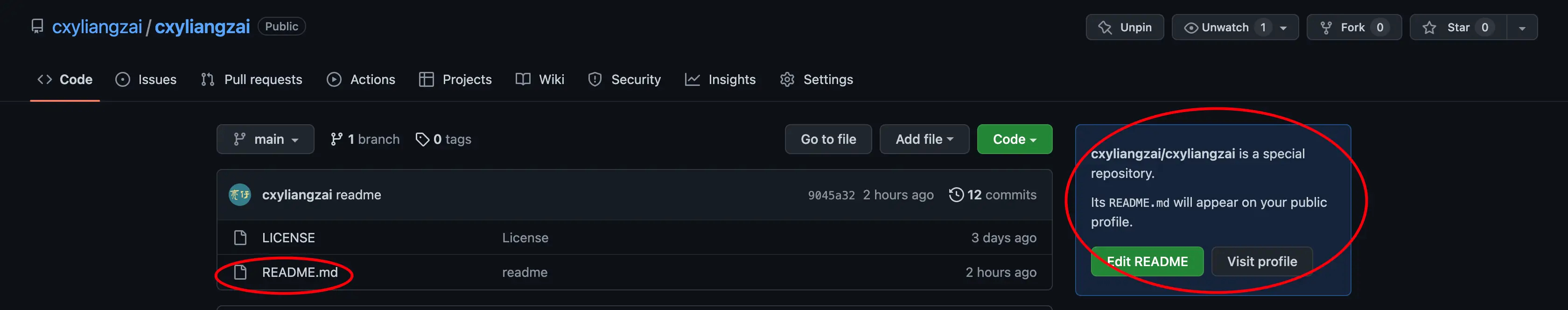Click the tags label icon

click(422, 140)
